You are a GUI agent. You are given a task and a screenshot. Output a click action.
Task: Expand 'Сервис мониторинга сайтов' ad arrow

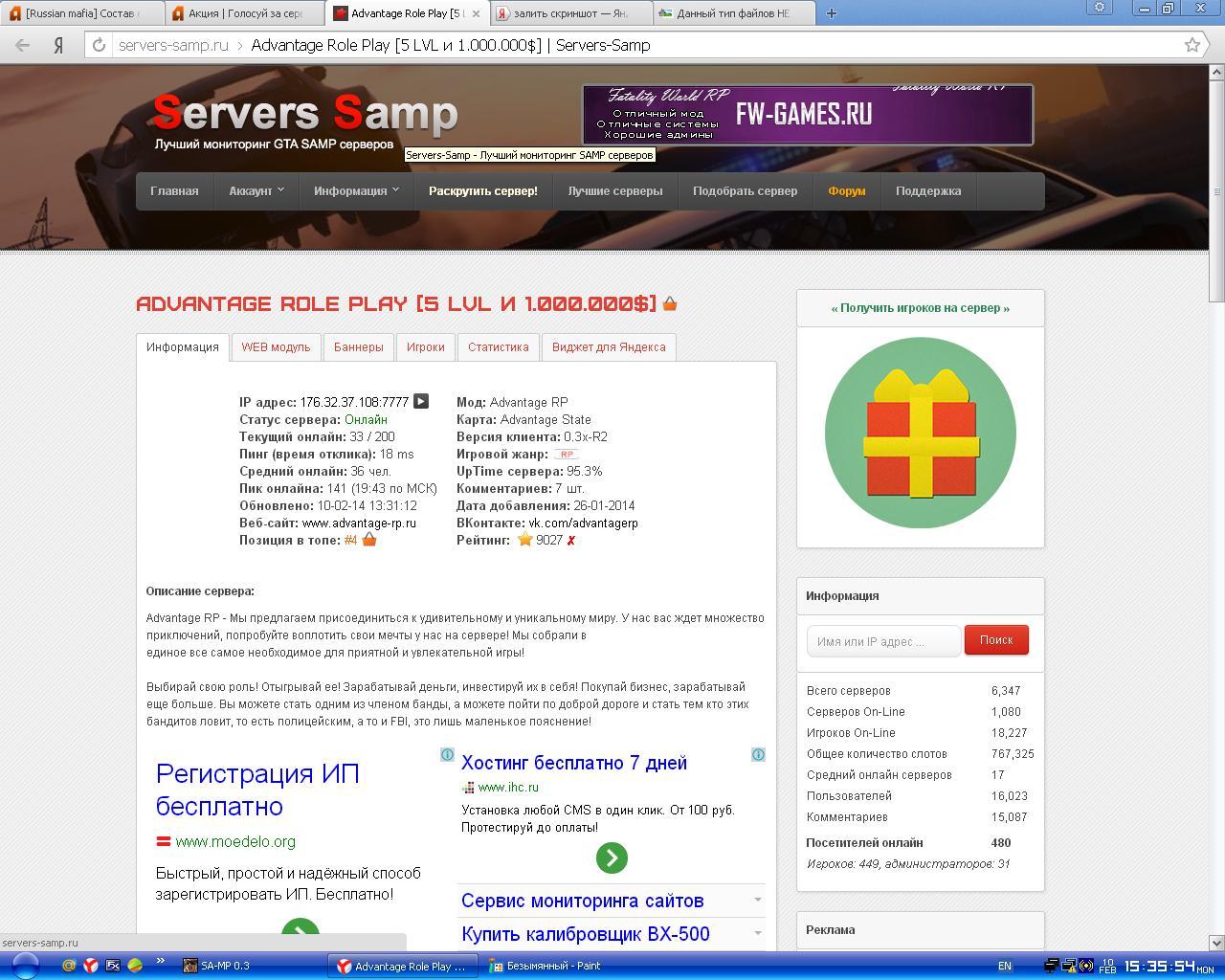click(x=758, y=900)
